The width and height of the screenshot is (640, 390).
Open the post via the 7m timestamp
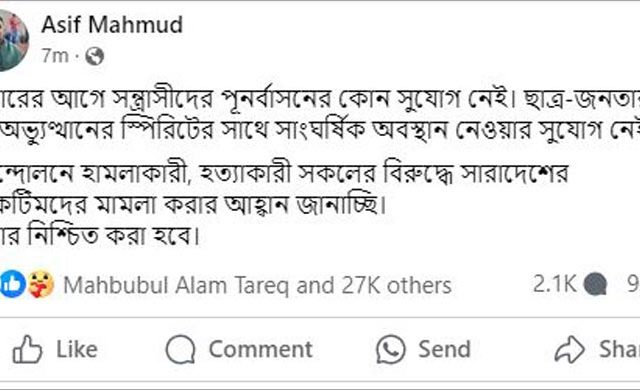point(55,56)
